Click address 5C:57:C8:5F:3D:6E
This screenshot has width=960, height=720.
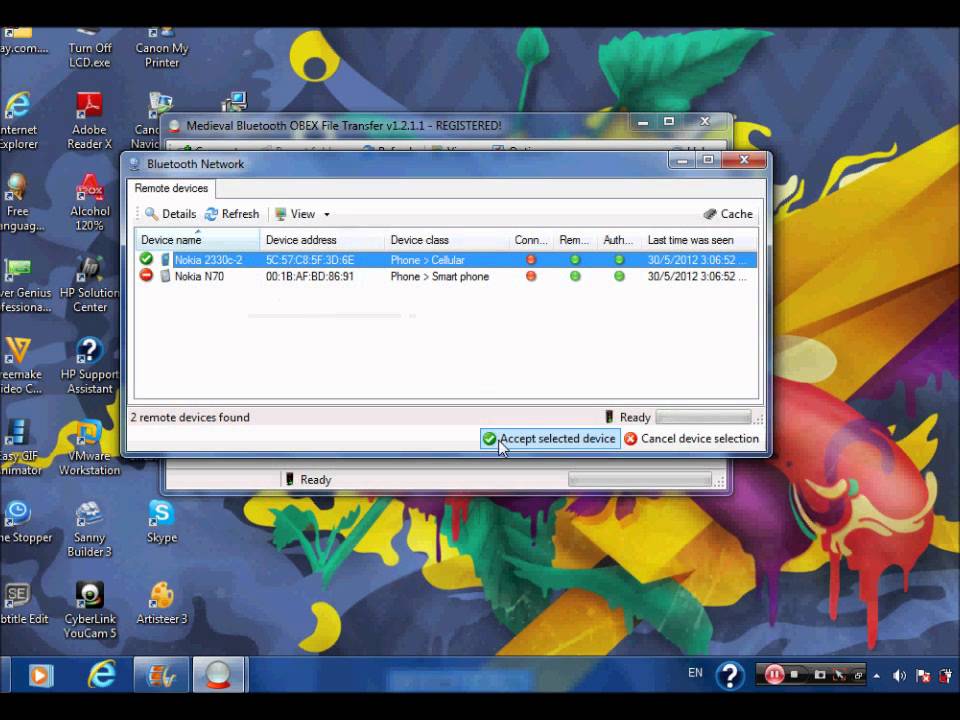[x=310, y=260]
